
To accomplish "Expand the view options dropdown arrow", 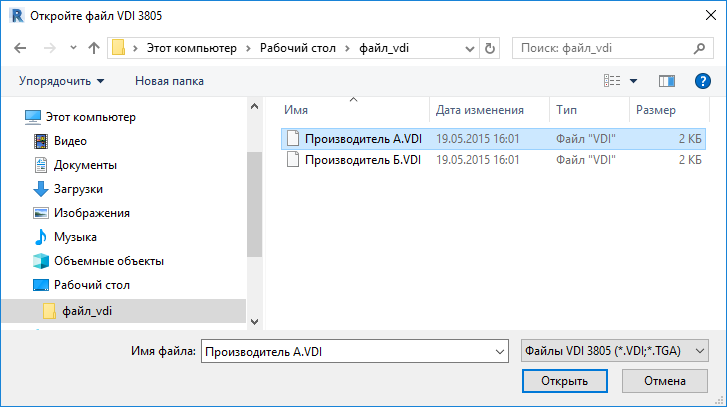I will [633, 81].
